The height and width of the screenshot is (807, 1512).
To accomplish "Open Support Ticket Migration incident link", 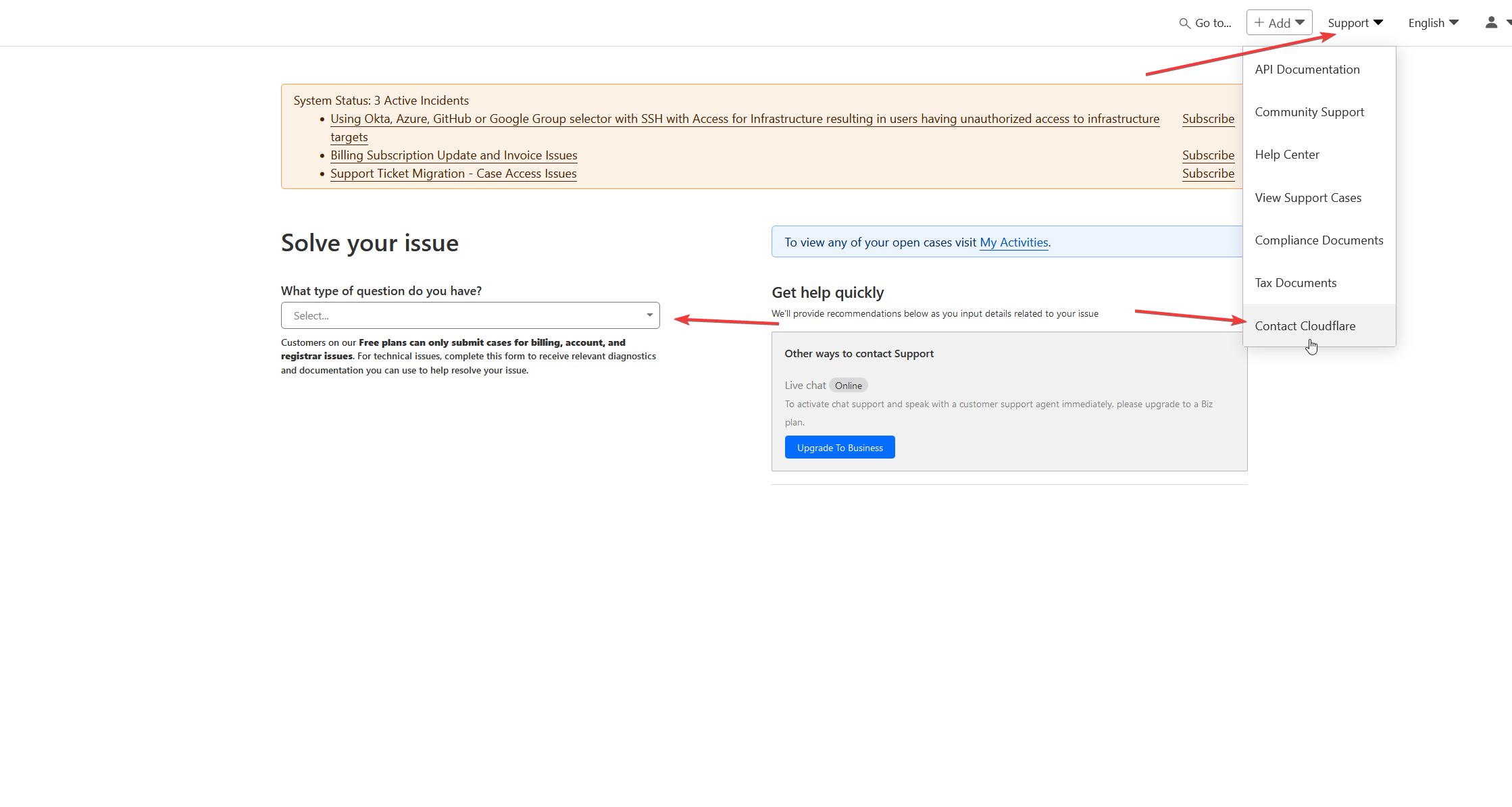I will pyautogui.click(x=453, y=174).
